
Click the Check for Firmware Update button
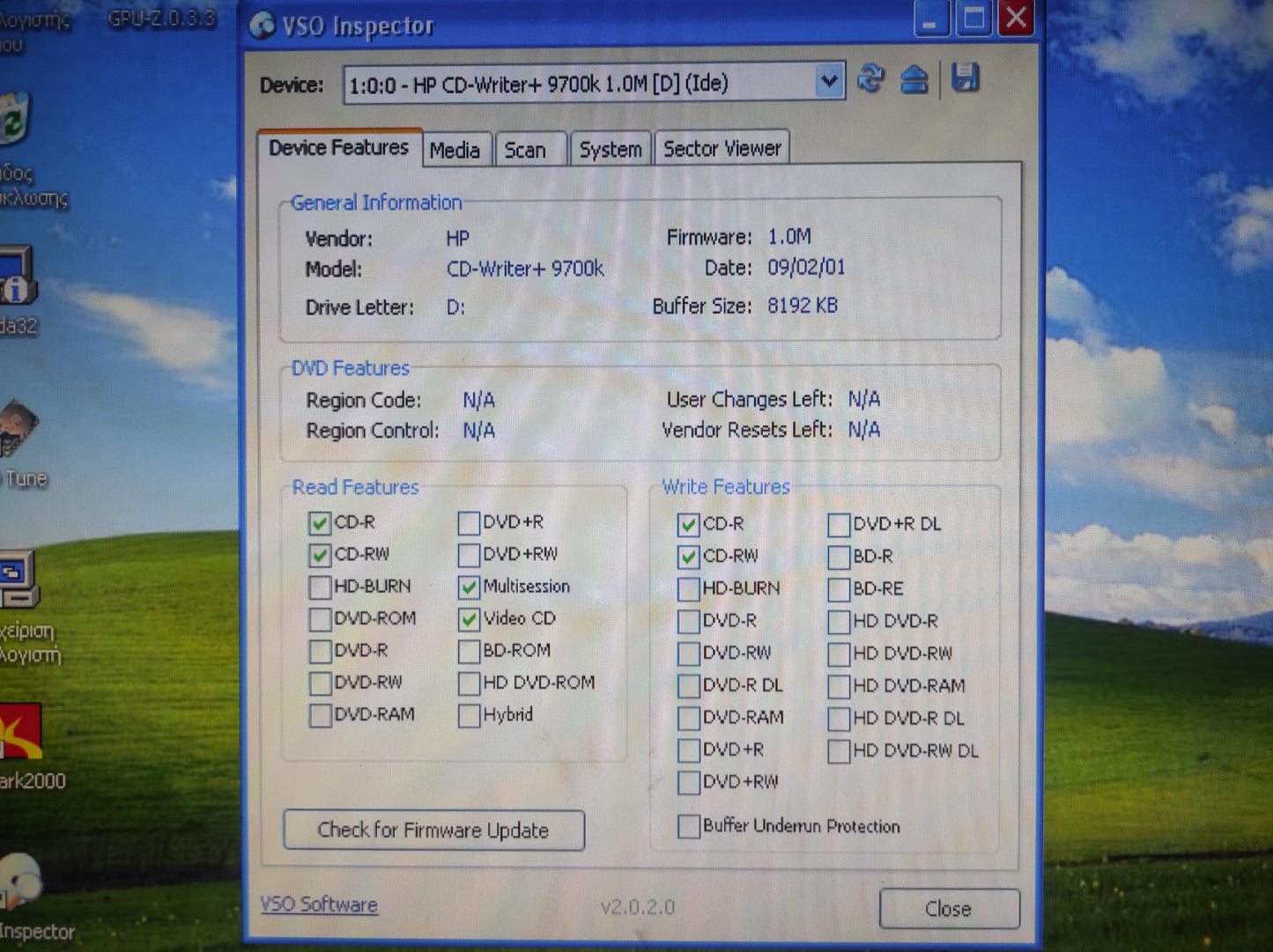433,830
